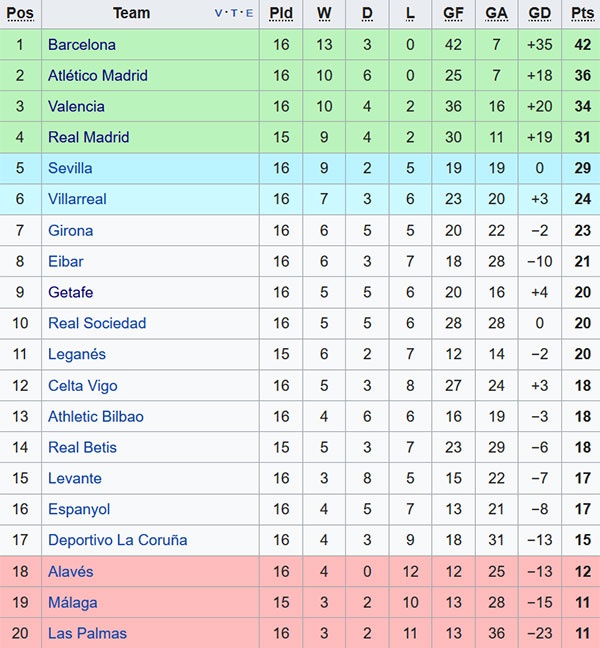Select the Real Madrid link
This screenshot has width=600, height=648.
click(89, 138)
